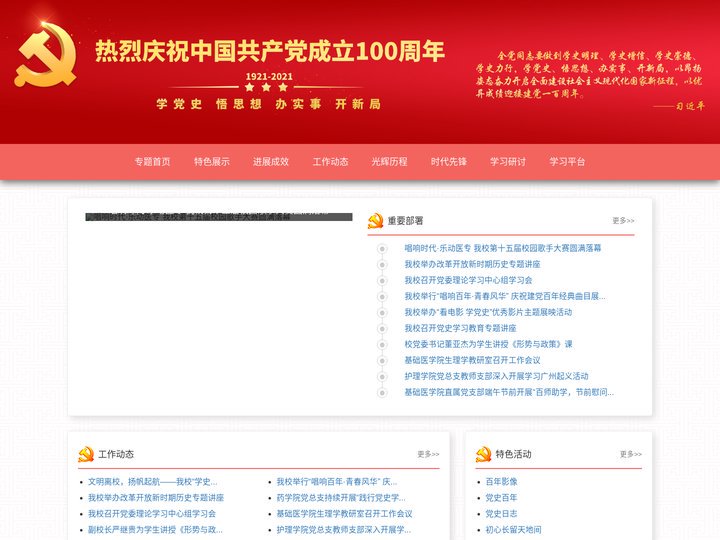Open 护理学院党总支教师支部 link in 工作动态
The width and height of the screenshot is (720, 540).
coord(343,530)
